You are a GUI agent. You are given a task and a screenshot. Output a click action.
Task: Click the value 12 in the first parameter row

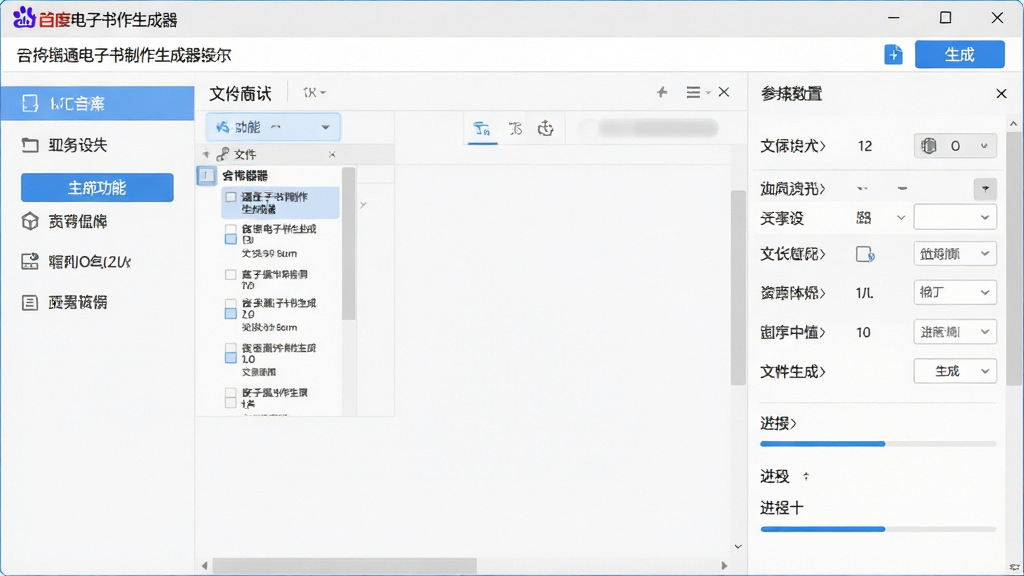(865, 146)
